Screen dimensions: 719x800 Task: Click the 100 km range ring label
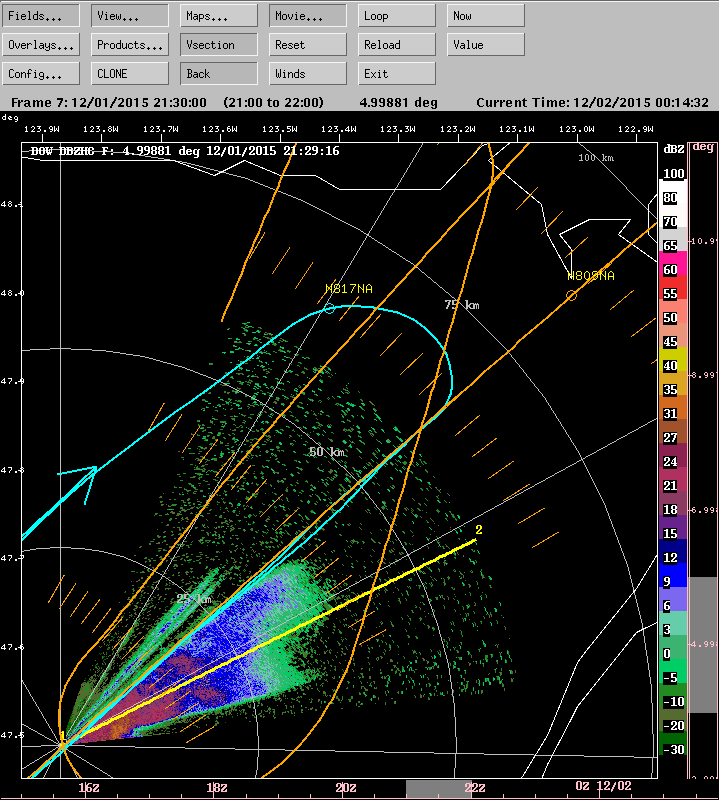tap(596, 158)
